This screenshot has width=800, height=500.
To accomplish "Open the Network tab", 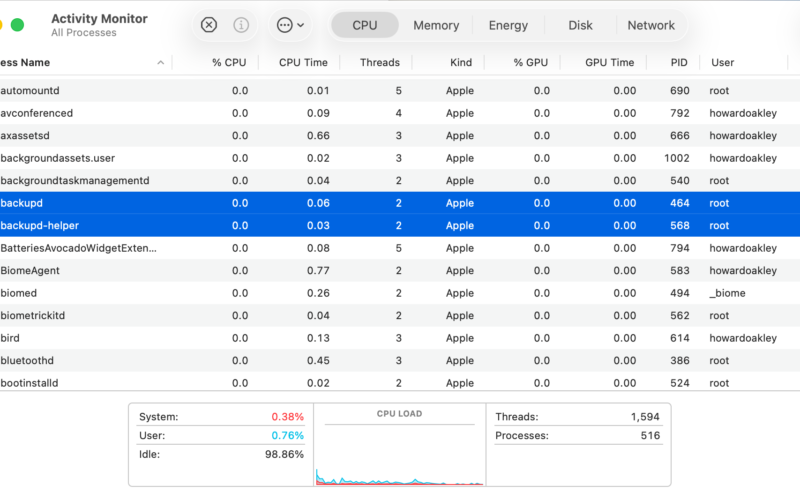I will [651, 25].
